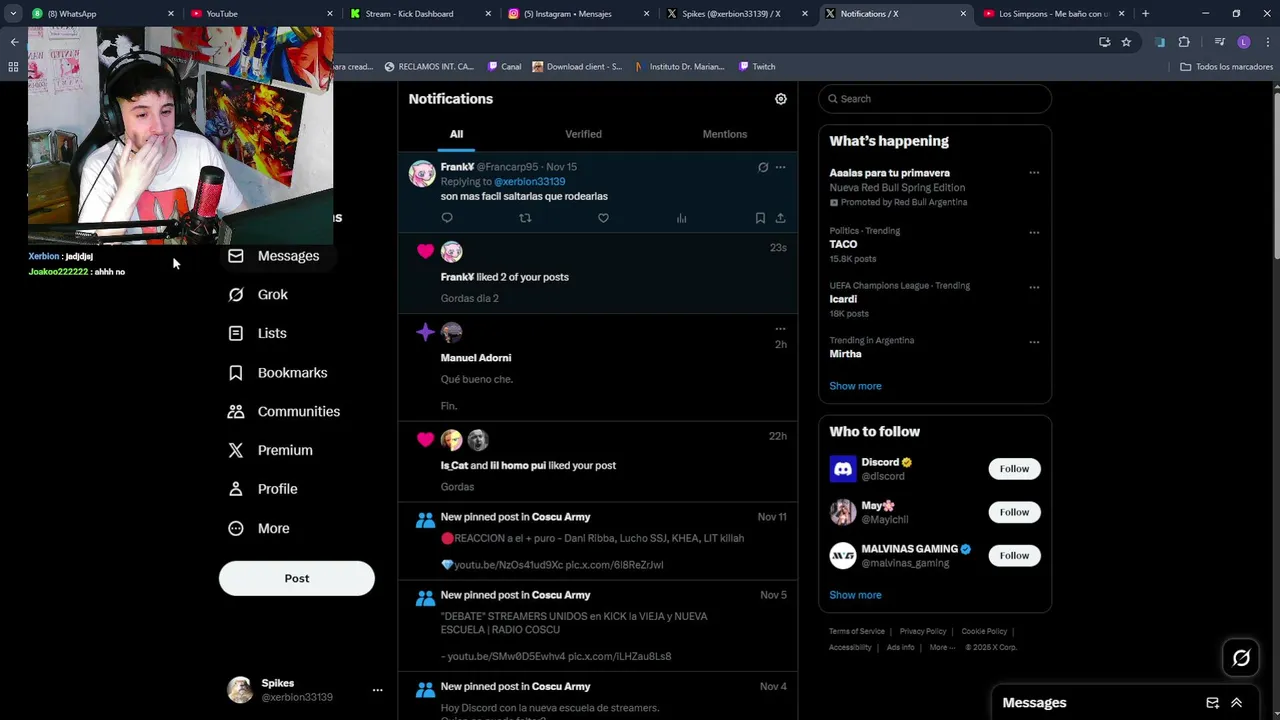Open more options on Manuel Adorni notification
Image resolution: width=1280 pixels, height=720 pixels.
click(780, 329)
